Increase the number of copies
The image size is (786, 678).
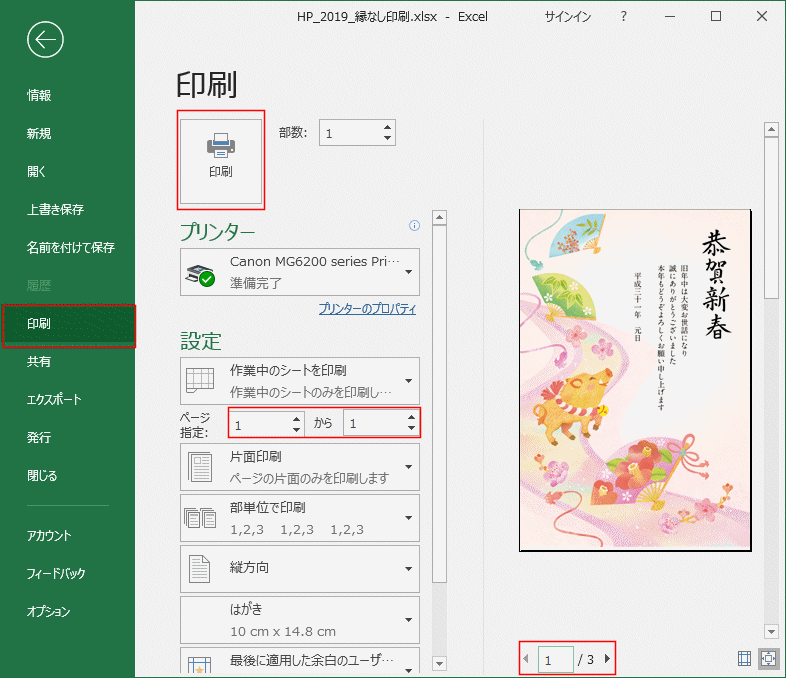[x=387, y=127]
